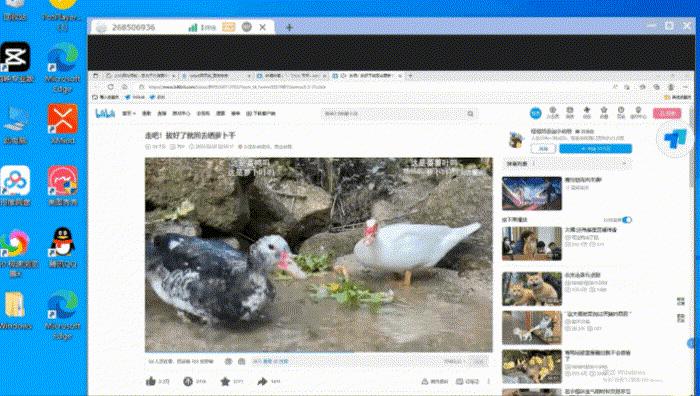Open the Baidu Netdisk desktop shortcut

click(16, 181)
